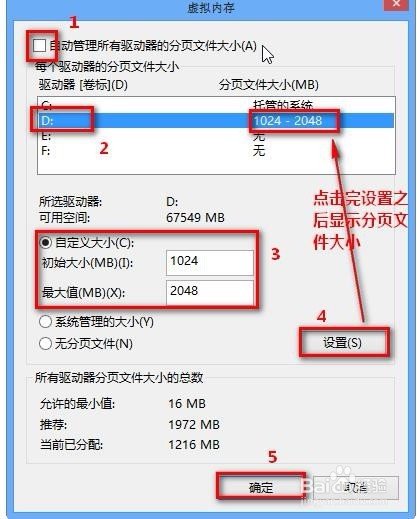417x519 pixels.
Task: Select drive F: in the drive list
Action: click(216, 151)
